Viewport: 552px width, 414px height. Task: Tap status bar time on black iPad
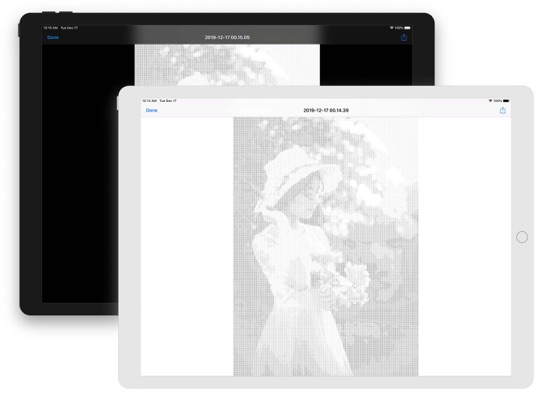51,27
